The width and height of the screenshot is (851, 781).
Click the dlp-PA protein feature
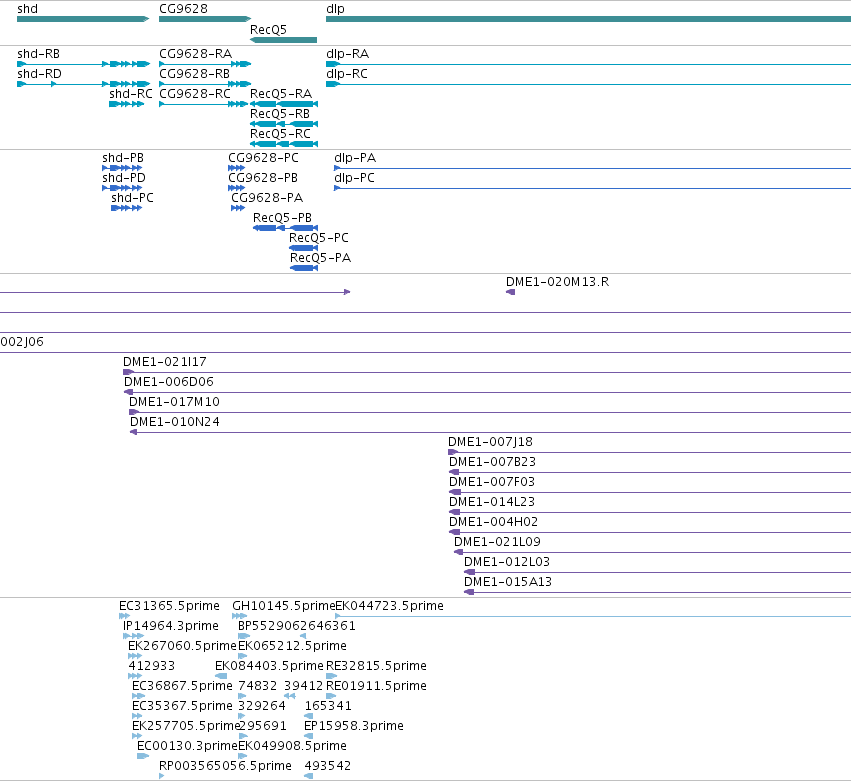pos(592,168)
